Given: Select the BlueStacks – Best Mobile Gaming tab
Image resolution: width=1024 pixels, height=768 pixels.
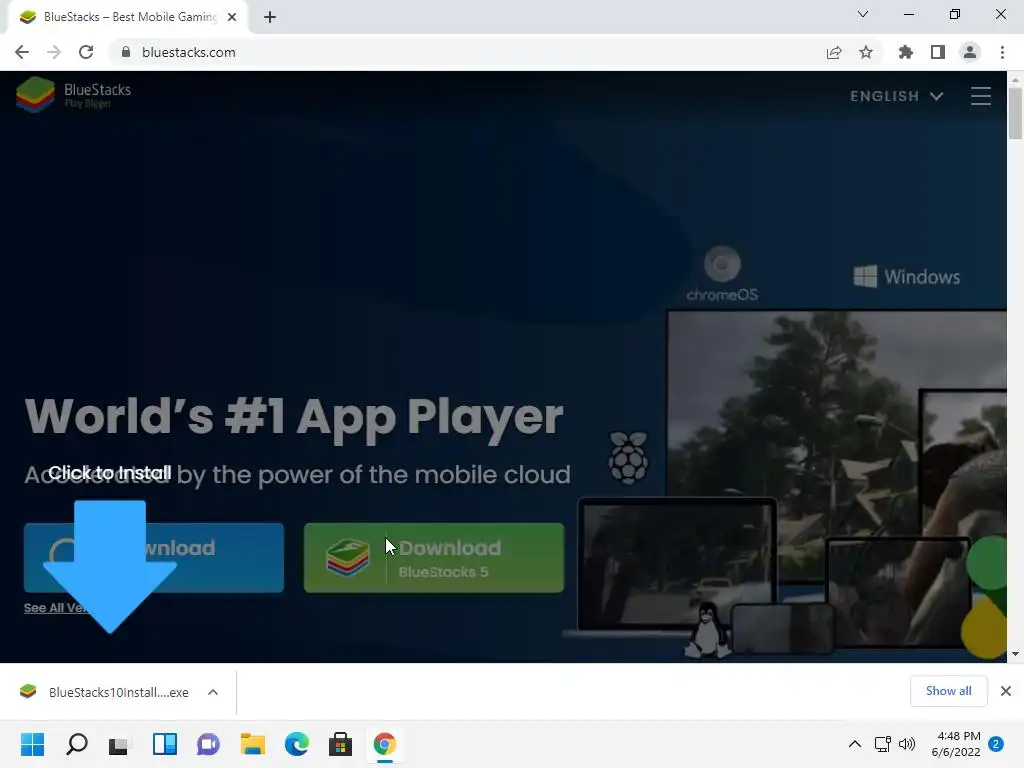Looking at the screenshot, I should click(x=127, y=17).
